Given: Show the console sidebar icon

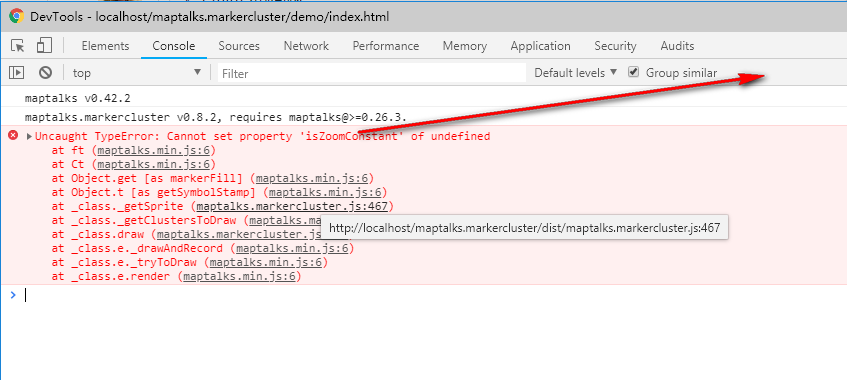Looking at the screenshot, I should [x=17, y=72].
